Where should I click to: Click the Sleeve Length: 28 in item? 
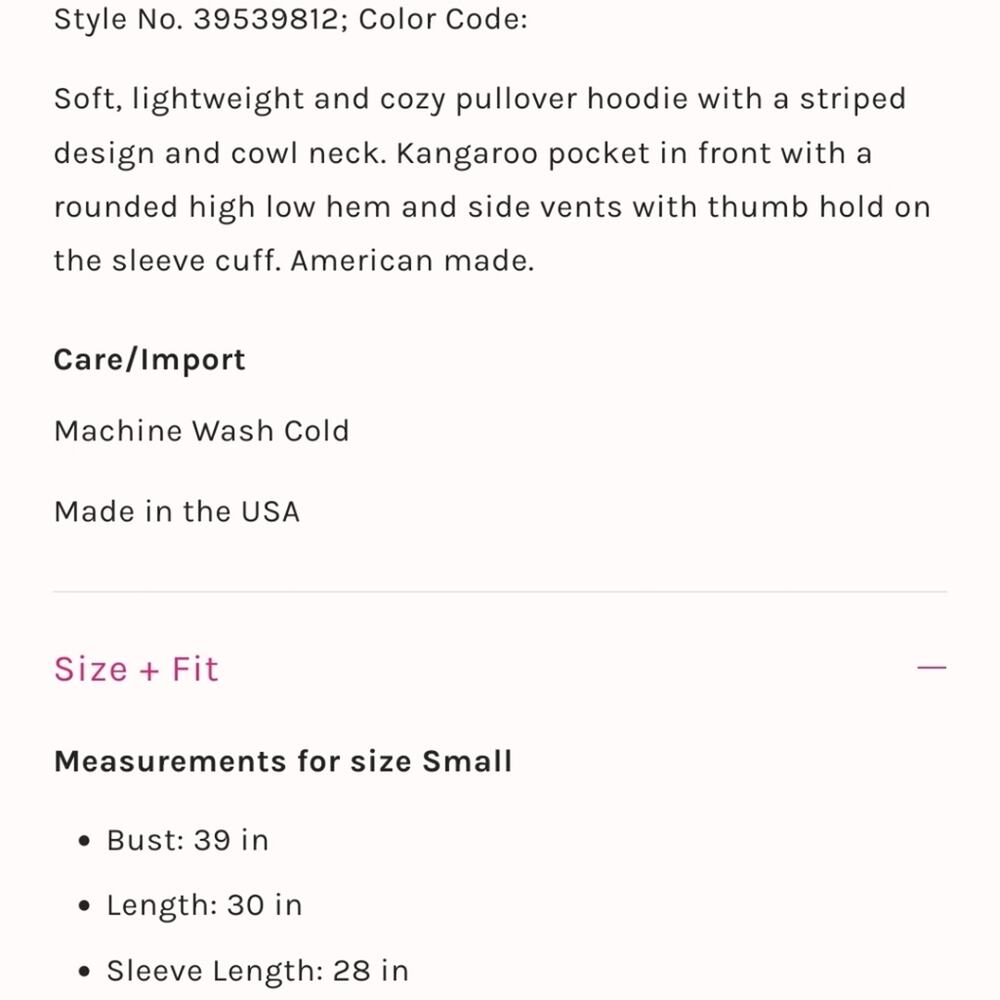tap(257, 970)
